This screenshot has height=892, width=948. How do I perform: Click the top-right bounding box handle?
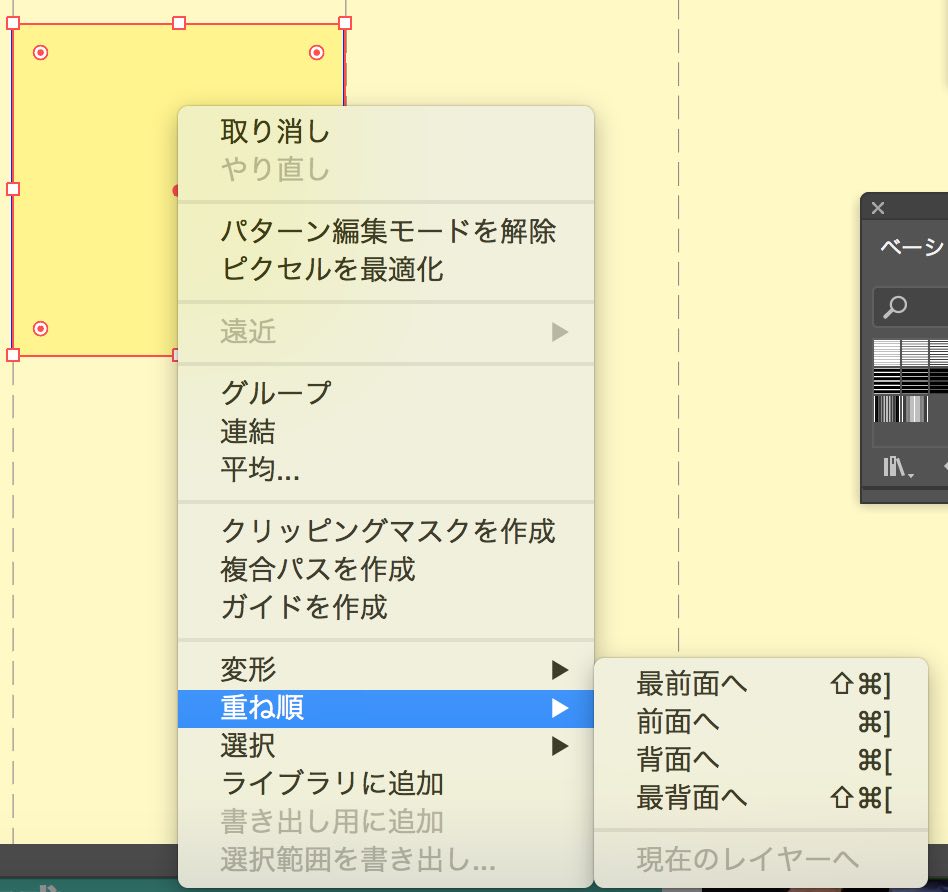coord(345,23)
